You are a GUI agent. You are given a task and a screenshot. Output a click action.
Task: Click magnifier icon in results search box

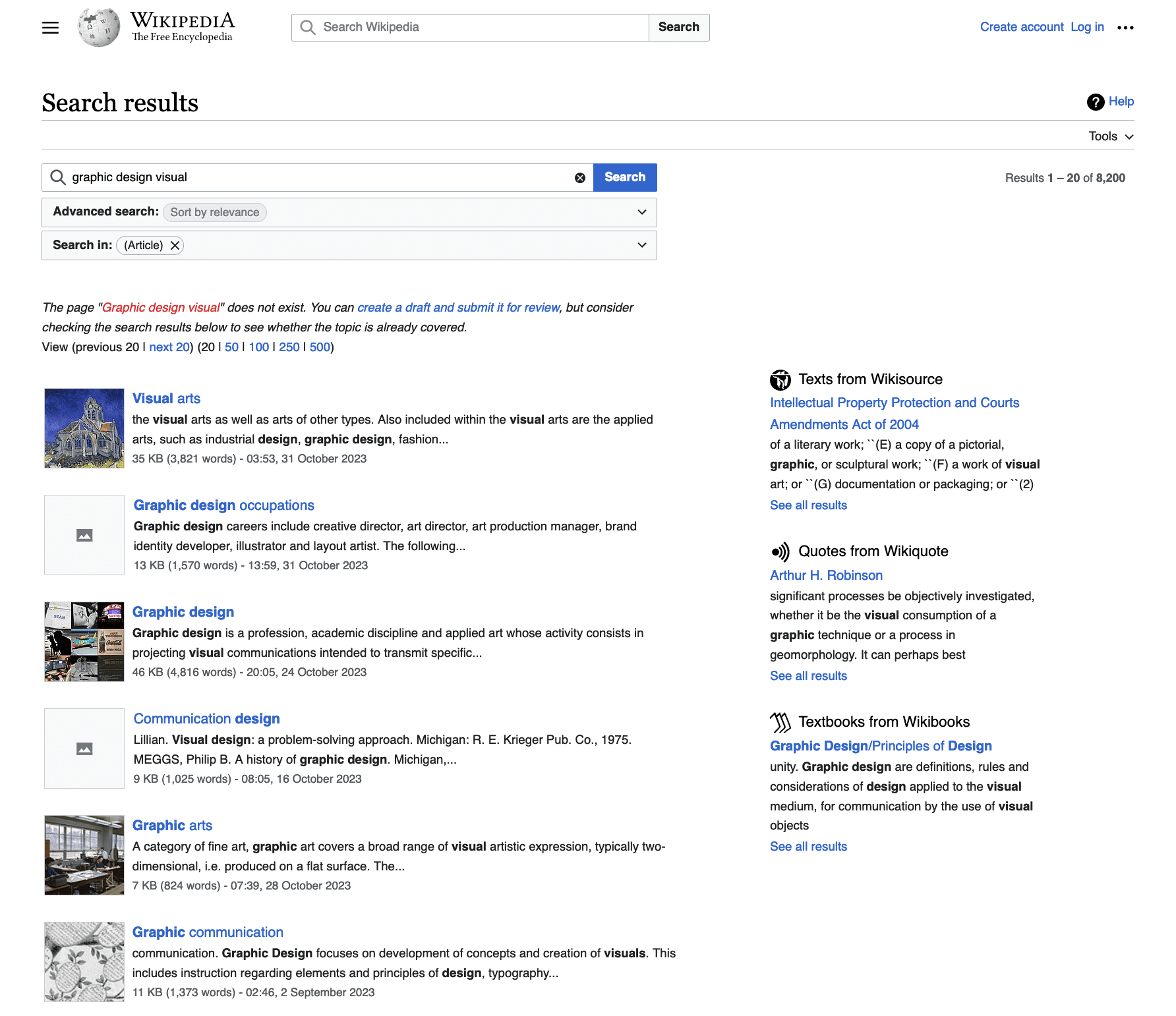58,177
